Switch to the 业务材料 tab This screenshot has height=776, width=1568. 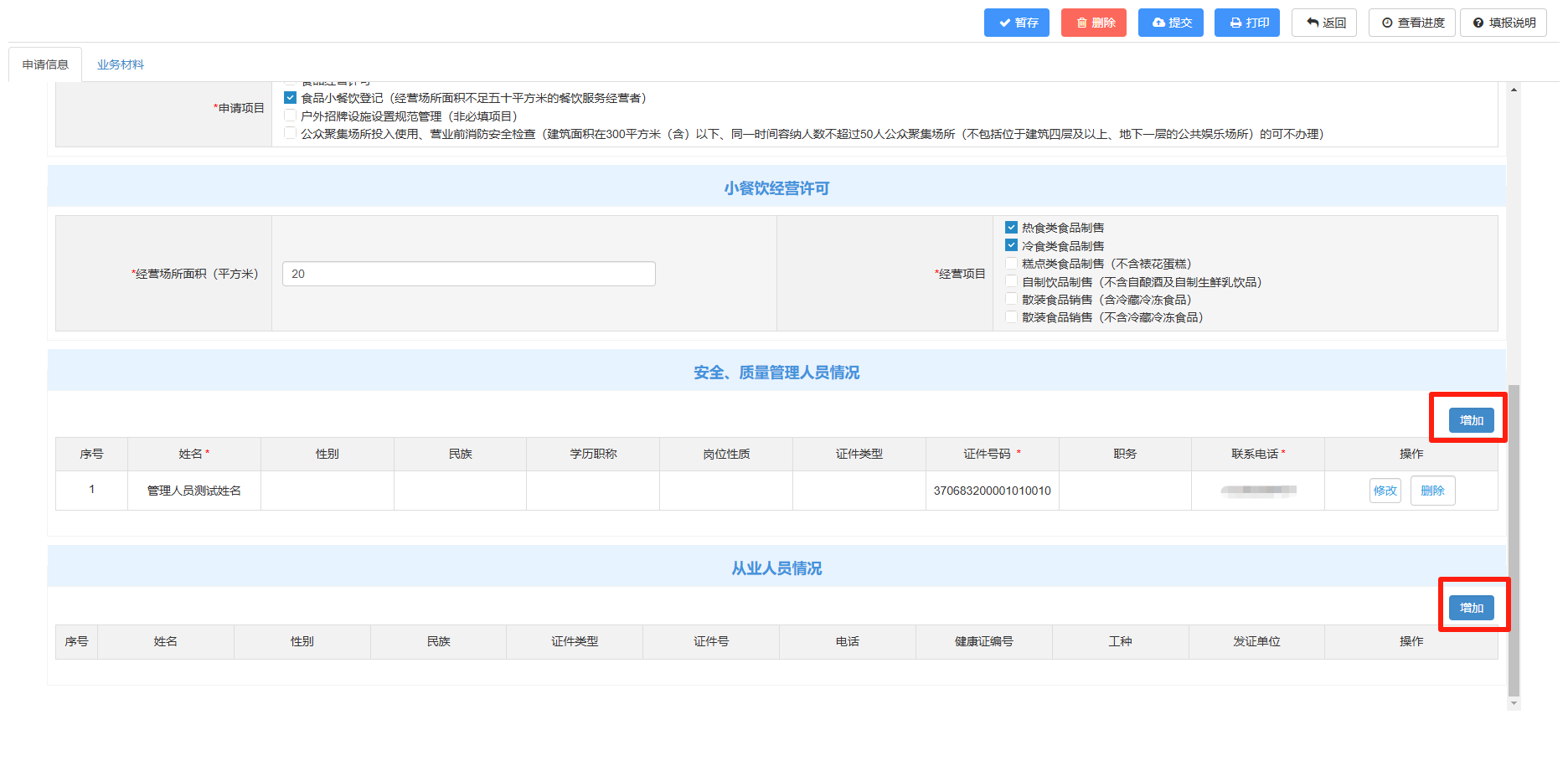120,64
